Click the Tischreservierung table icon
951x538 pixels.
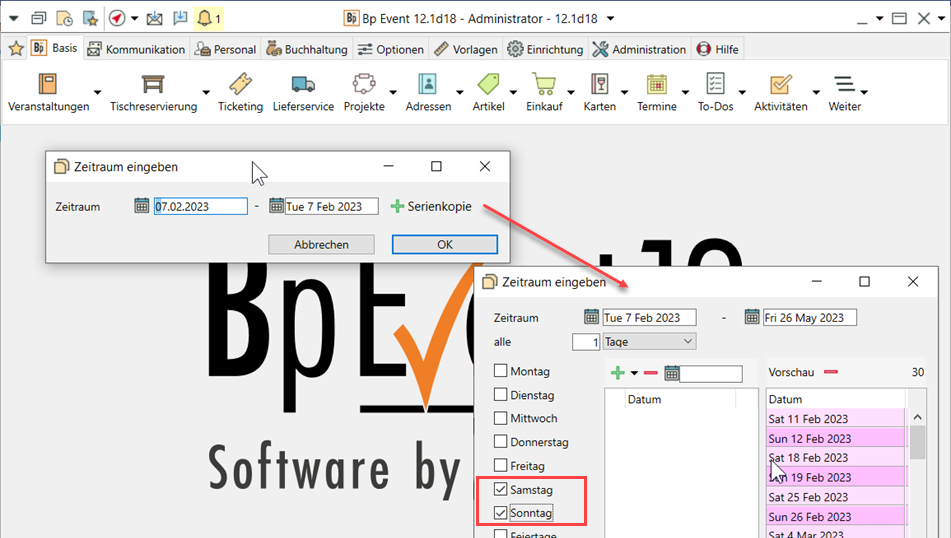pos(153,84)
